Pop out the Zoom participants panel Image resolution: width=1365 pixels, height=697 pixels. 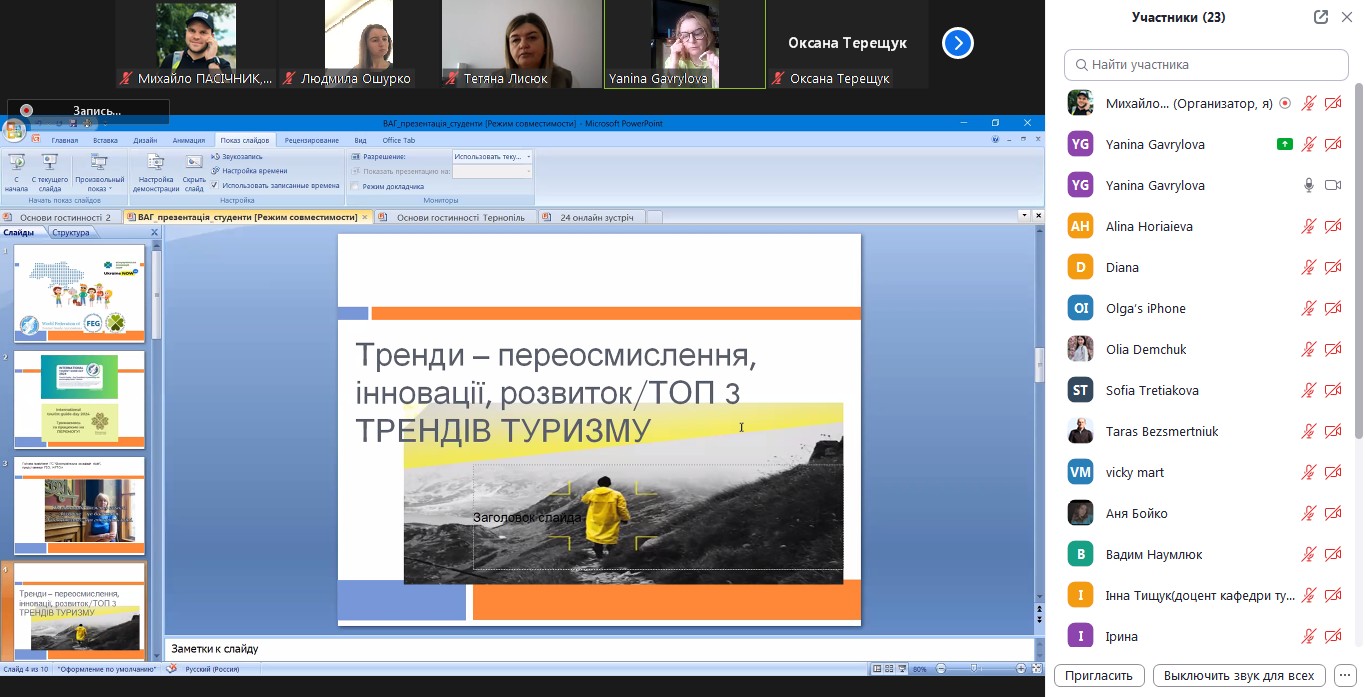1321,17
